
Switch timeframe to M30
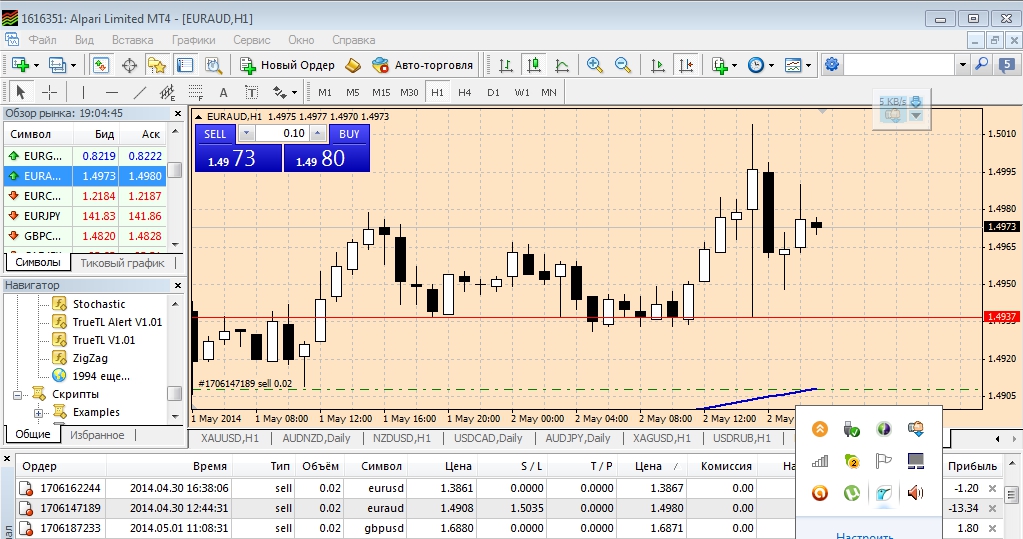coord(409,93)
